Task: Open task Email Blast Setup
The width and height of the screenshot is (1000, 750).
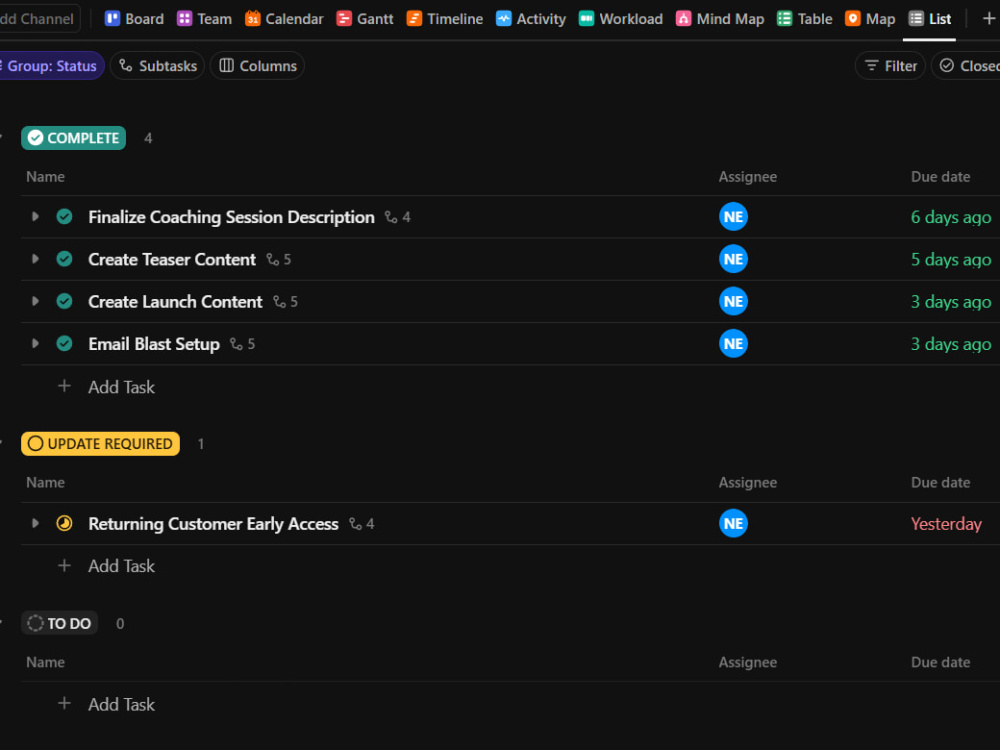Action: [154, 344]
